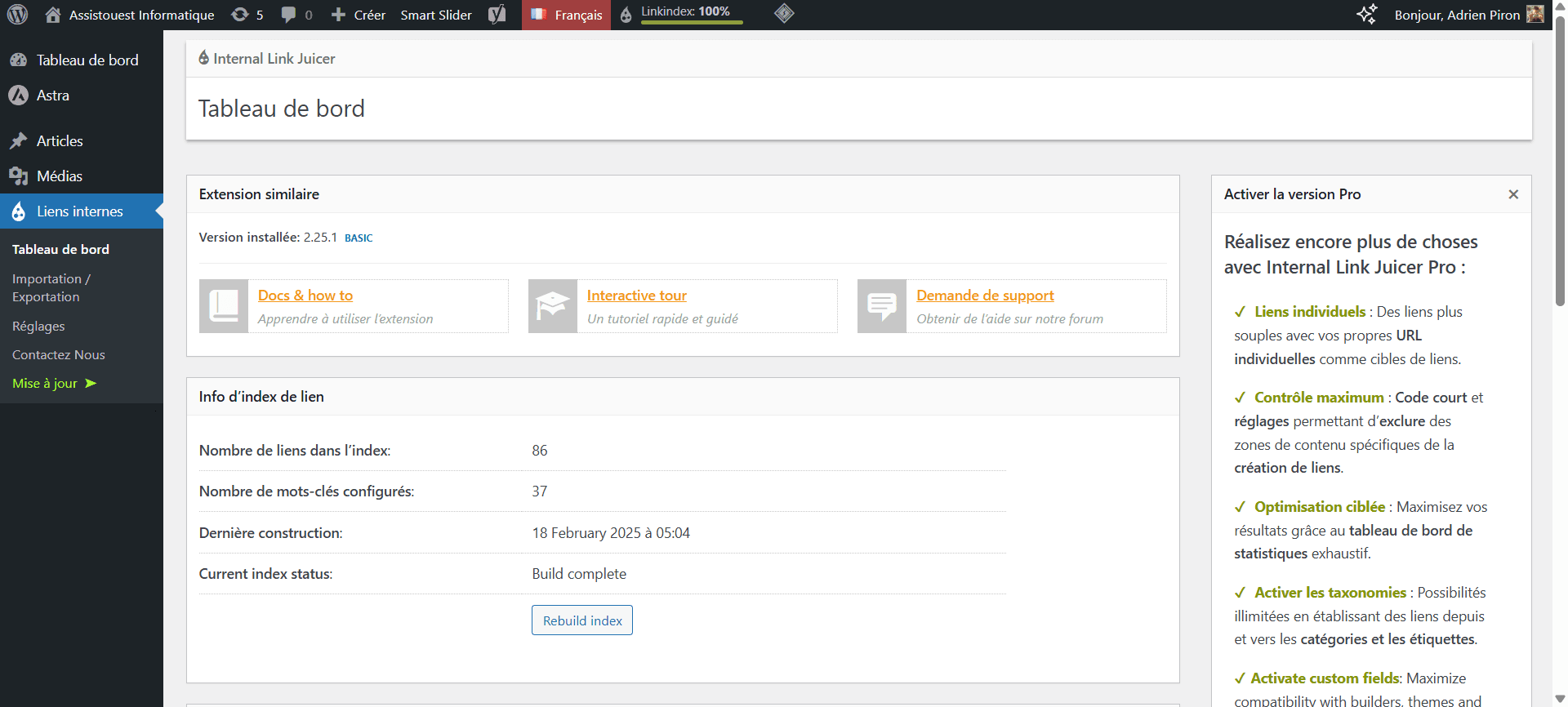
Task: Click the WordPress logo in admin bar
Action: tap(17, 15)
